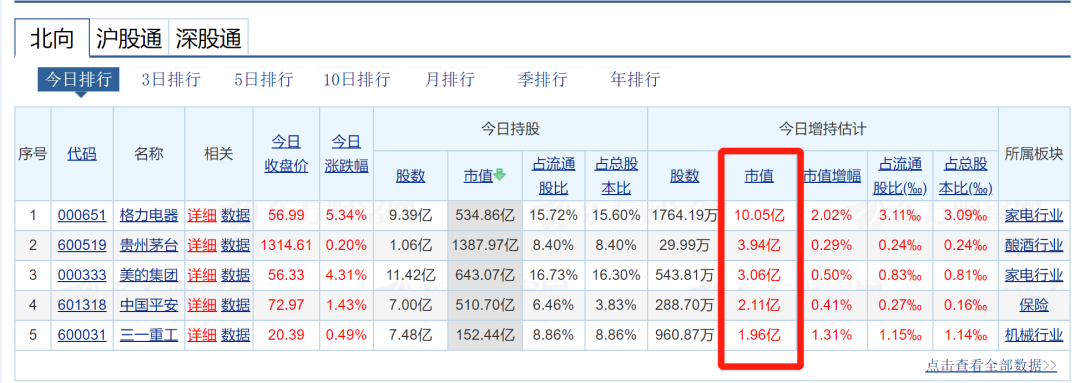Open the 机械行业 sector link
Viewport: 1080px width, 383px height.
pos(1034,335)
